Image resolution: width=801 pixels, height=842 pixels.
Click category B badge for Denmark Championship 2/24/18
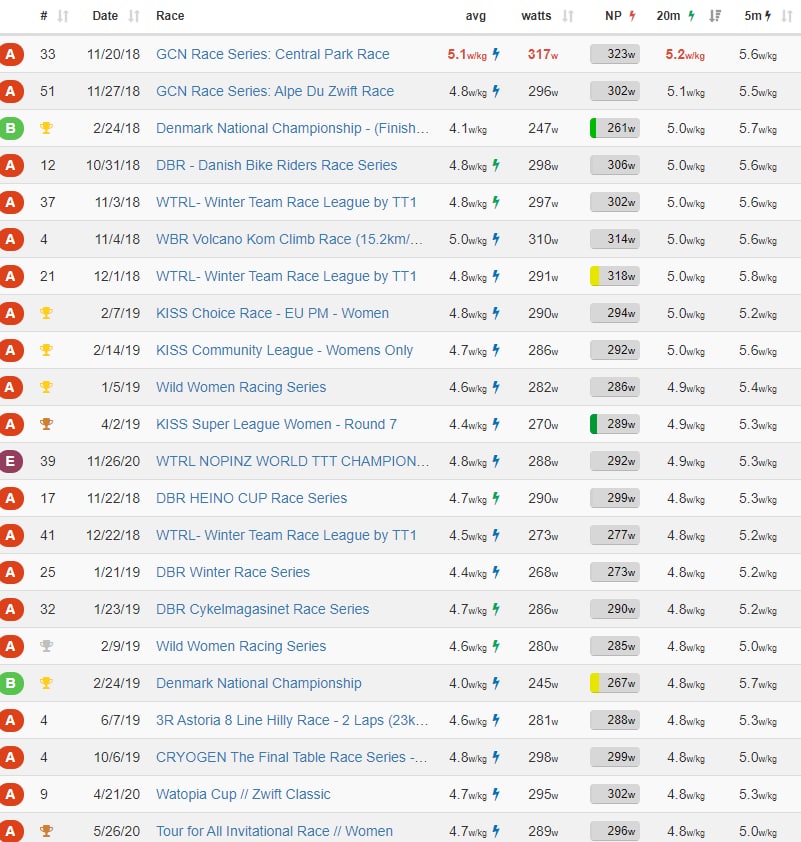click(11, 128)
